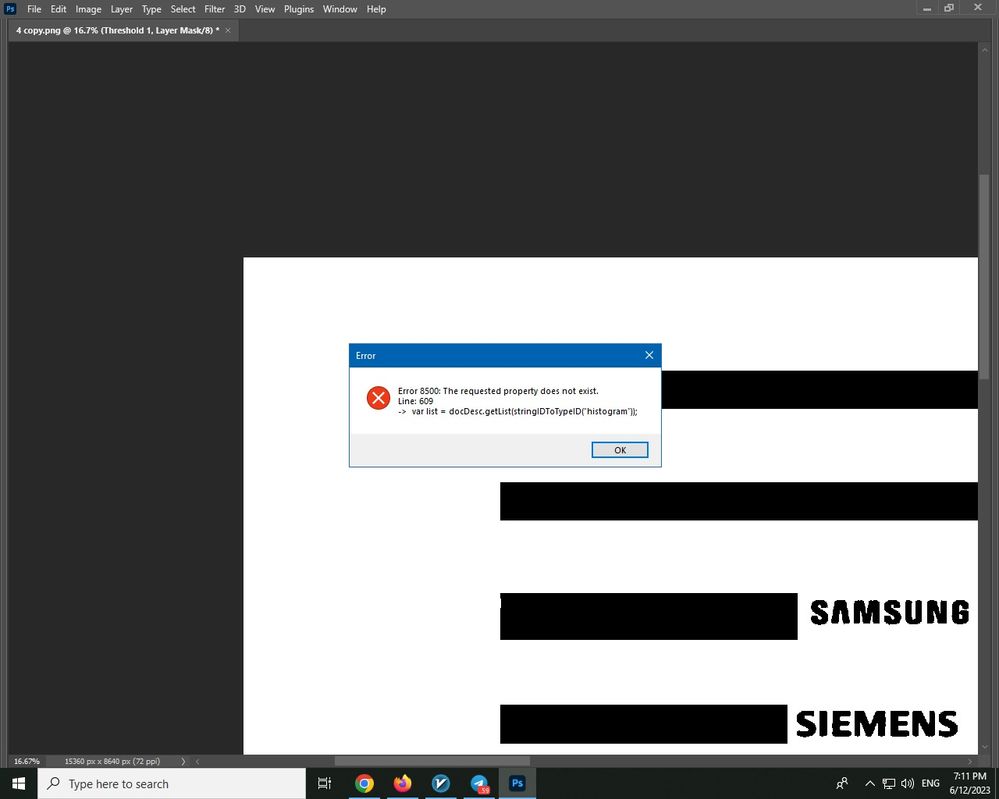
Task: Click the vertical scrollbar up arrow
Action: click(x=984, y=48)
